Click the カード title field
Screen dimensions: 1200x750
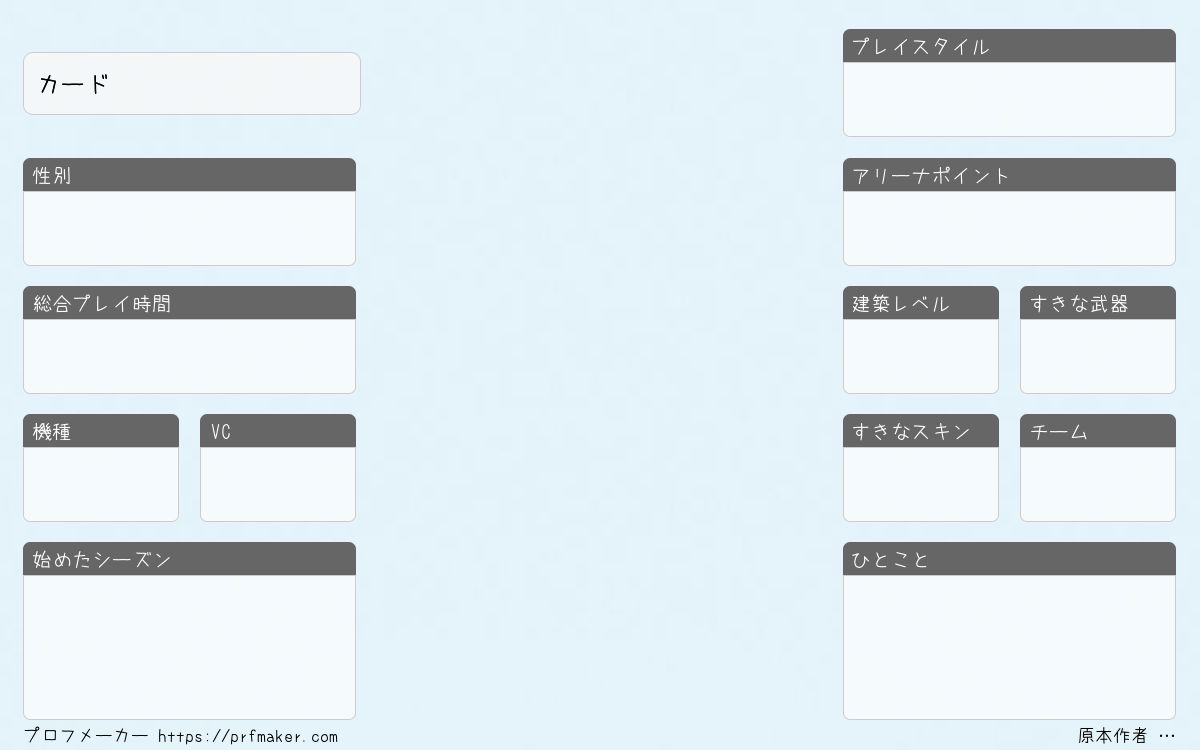point(192,84)
